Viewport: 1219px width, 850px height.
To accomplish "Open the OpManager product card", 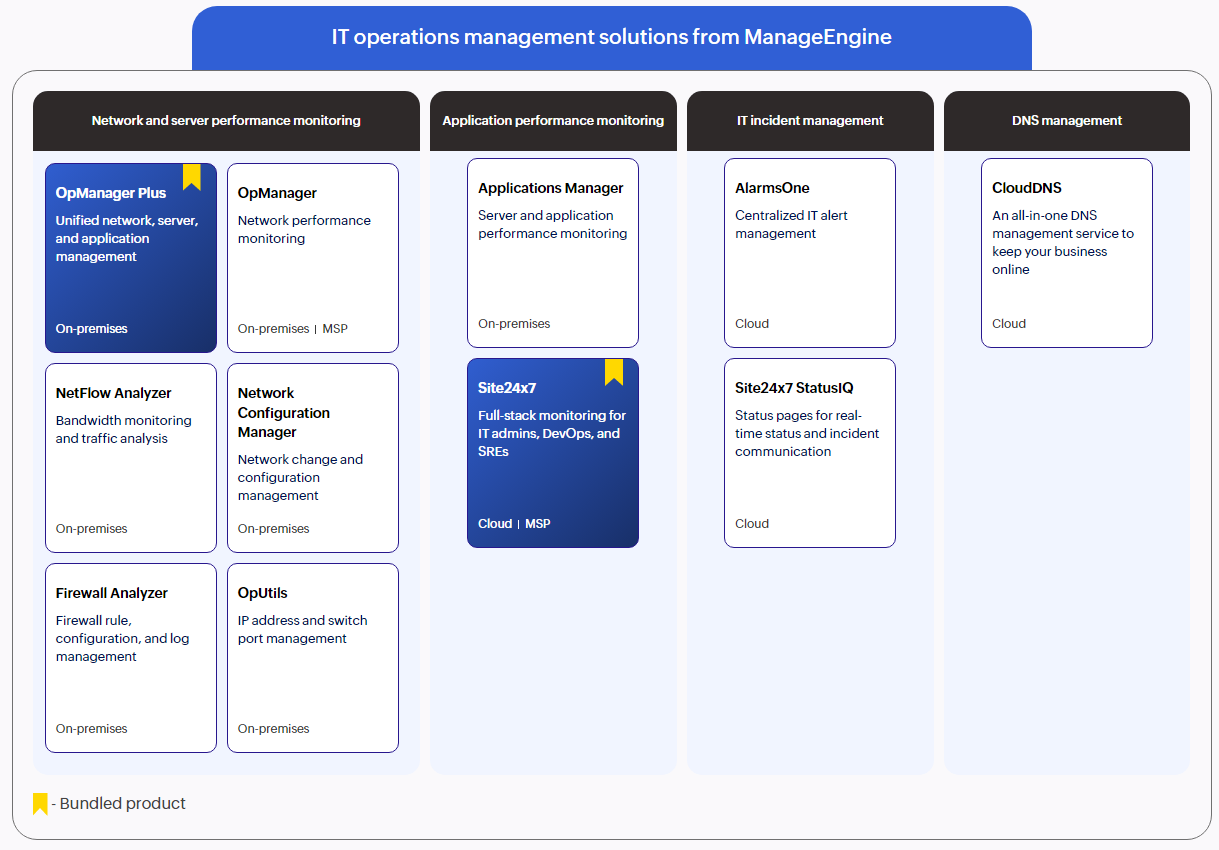I will point(313,258).
